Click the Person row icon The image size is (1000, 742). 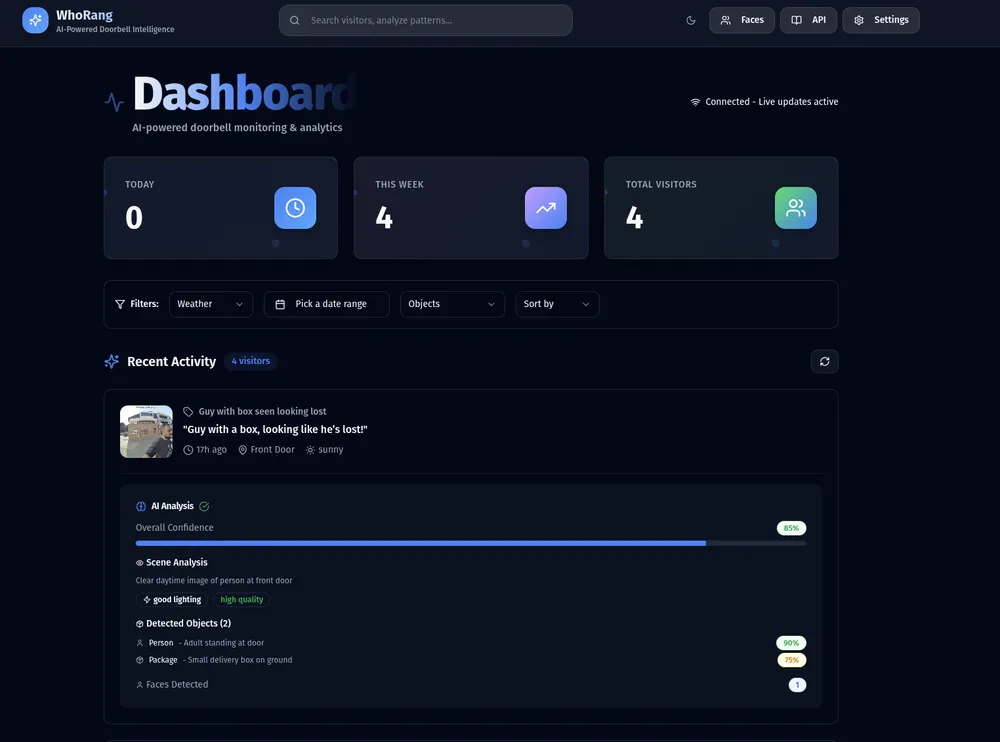tap(140, 643)
